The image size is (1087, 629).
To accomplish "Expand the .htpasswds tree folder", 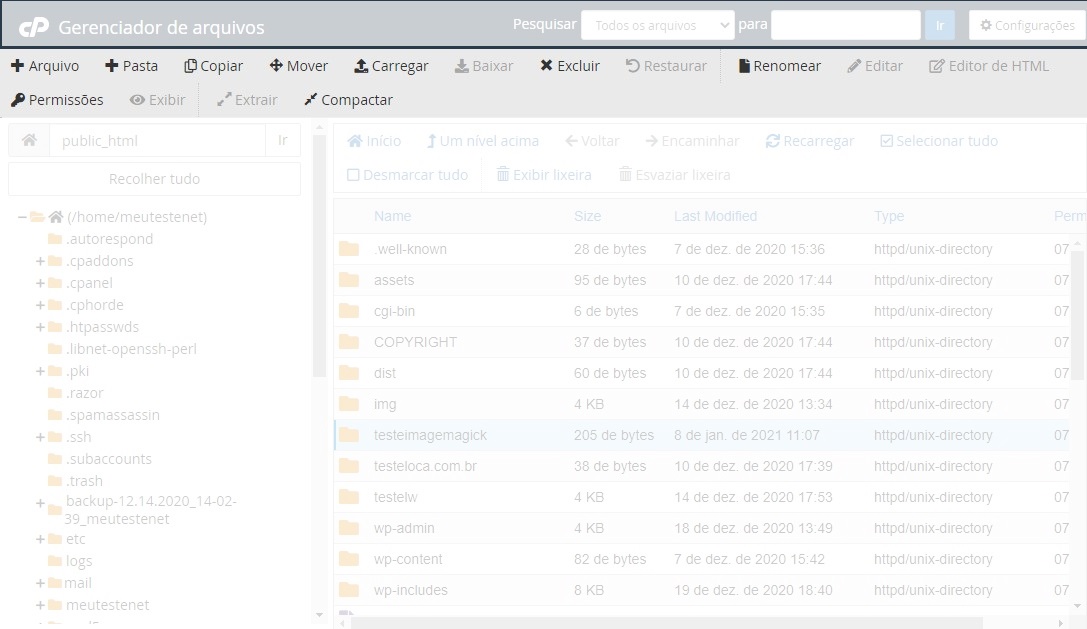I will (40, 327).
